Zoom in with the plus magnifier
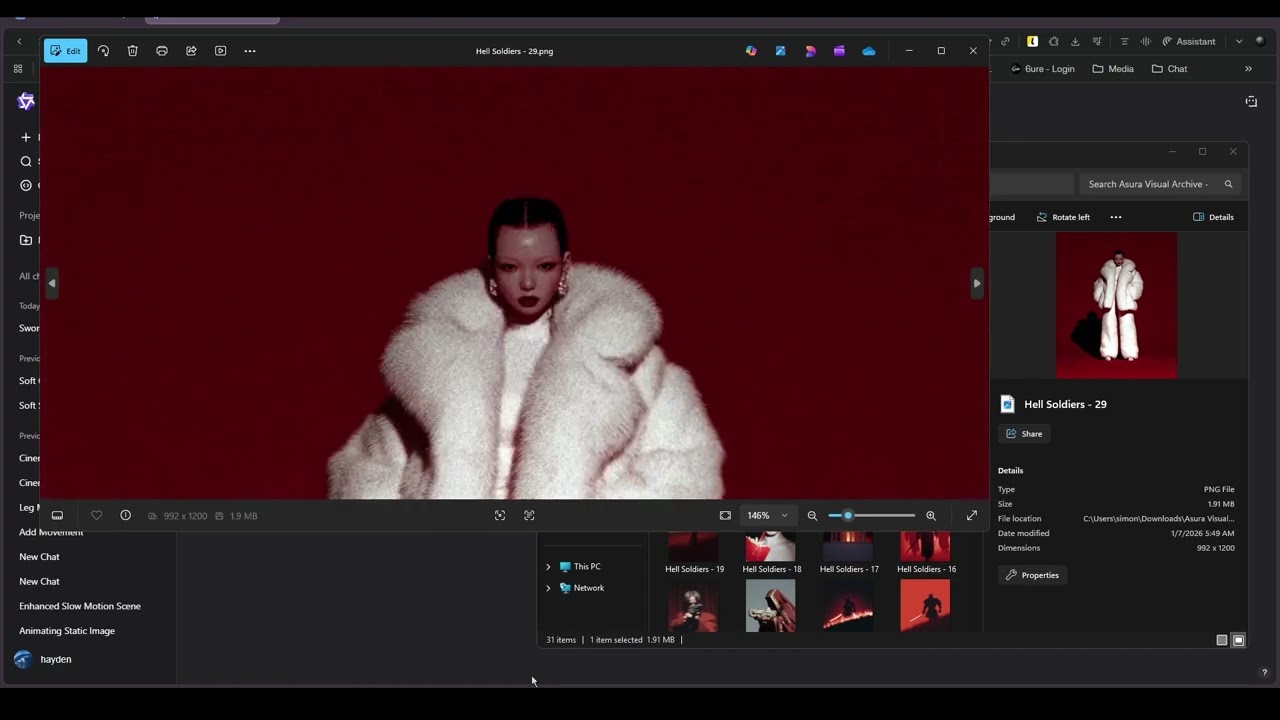The image size is (1280, 720). (x=931, y=516)
